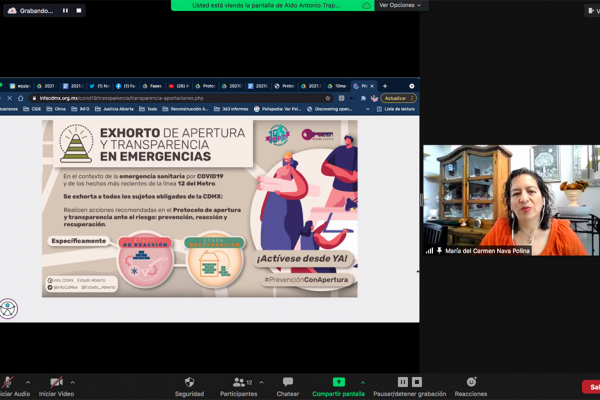Open the Reconstrucción A... bookmarks folder
Image resolution: width=600 pixels, height=400 pixels.
click(185, 109)
